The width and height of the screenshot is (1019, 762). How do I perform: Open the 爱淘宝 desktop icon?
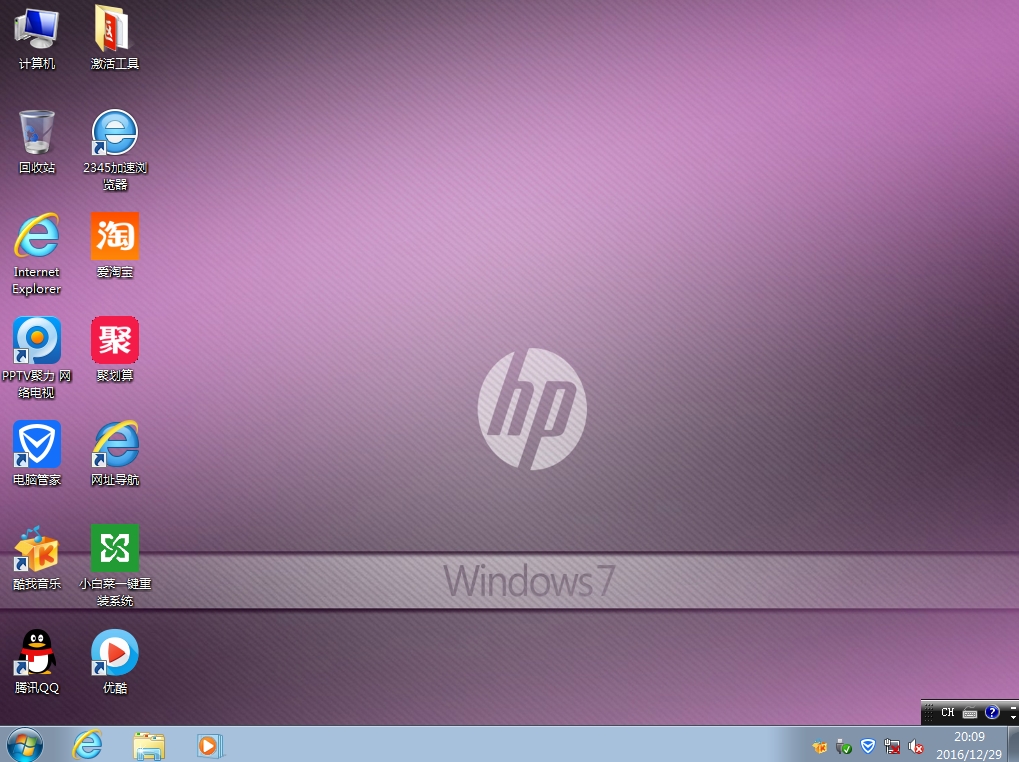[114, 246]
